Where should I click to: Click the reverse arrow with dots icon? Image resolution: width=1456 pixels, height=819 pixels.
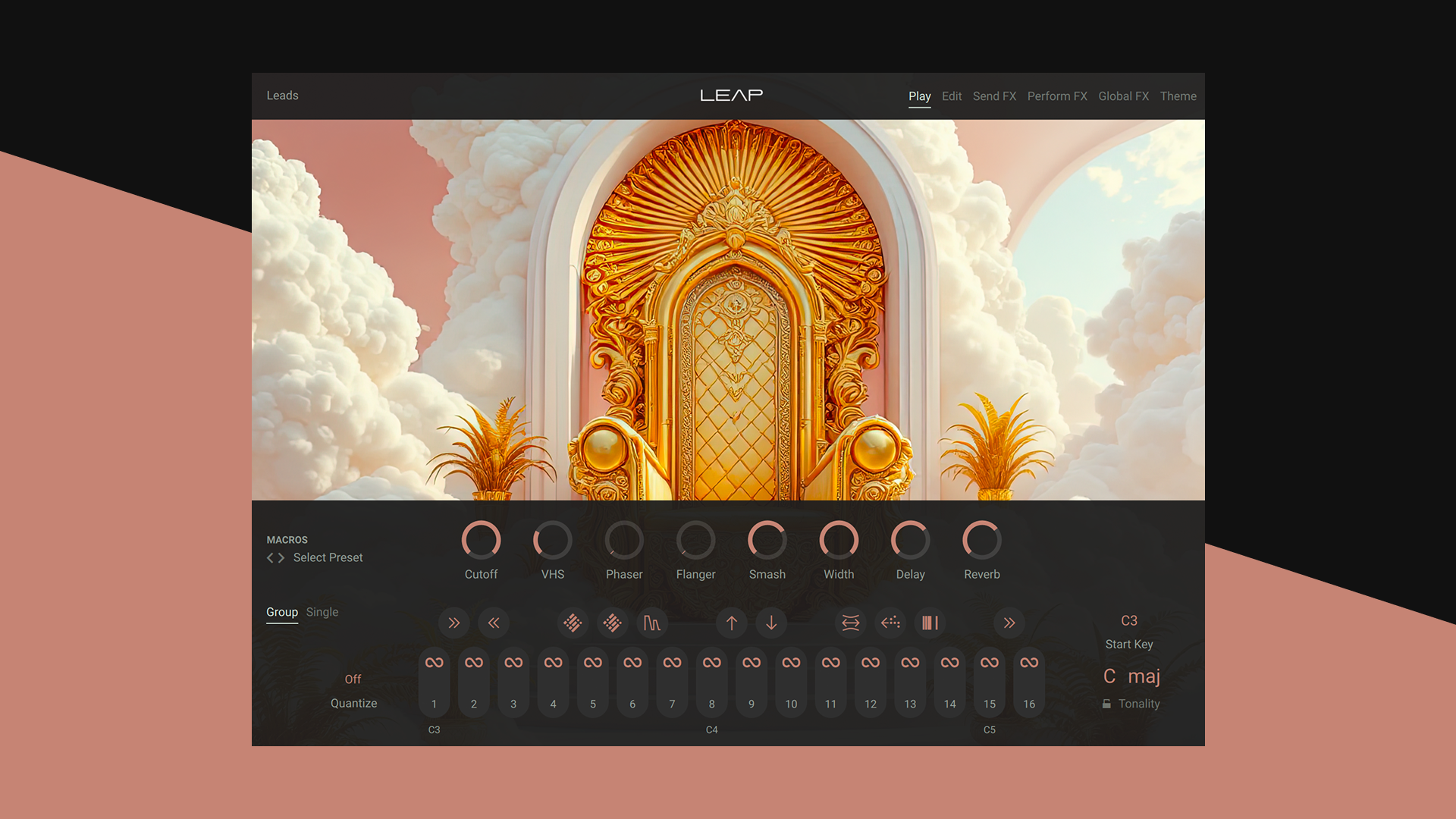(890, 623)
